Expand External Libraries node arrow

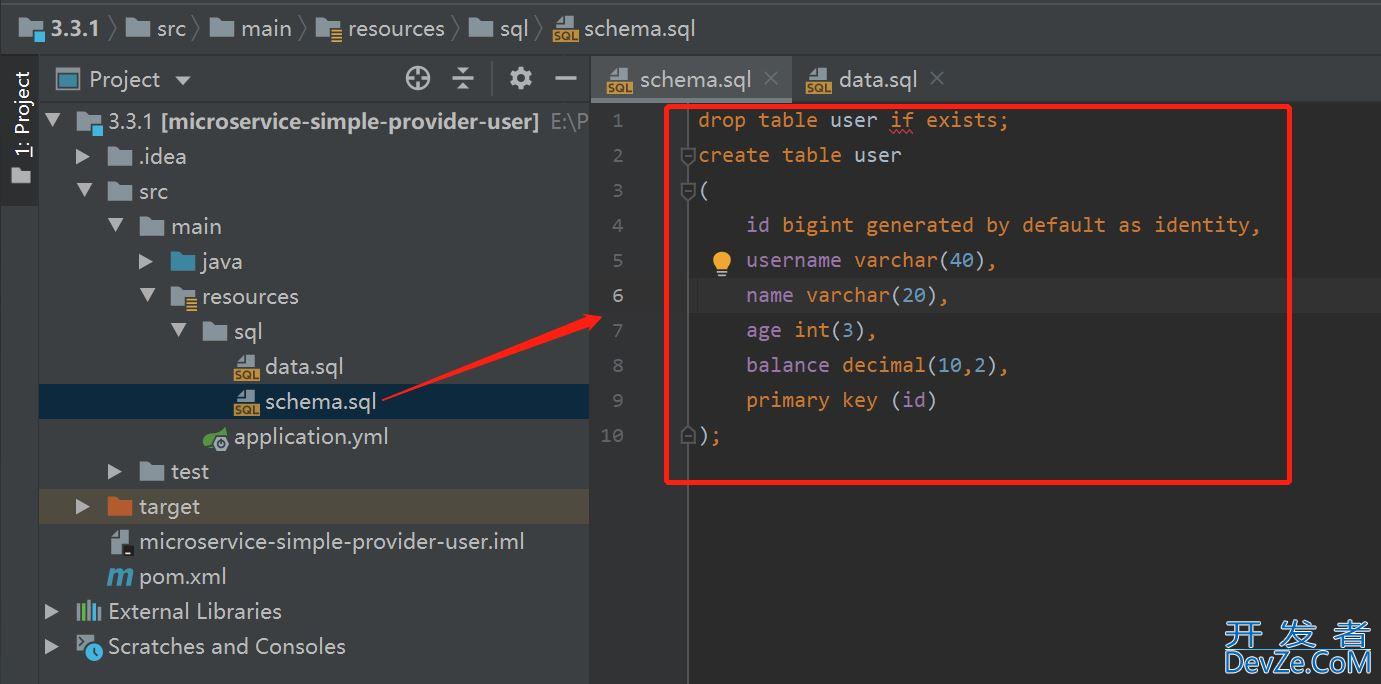click(x=52, y=612)
